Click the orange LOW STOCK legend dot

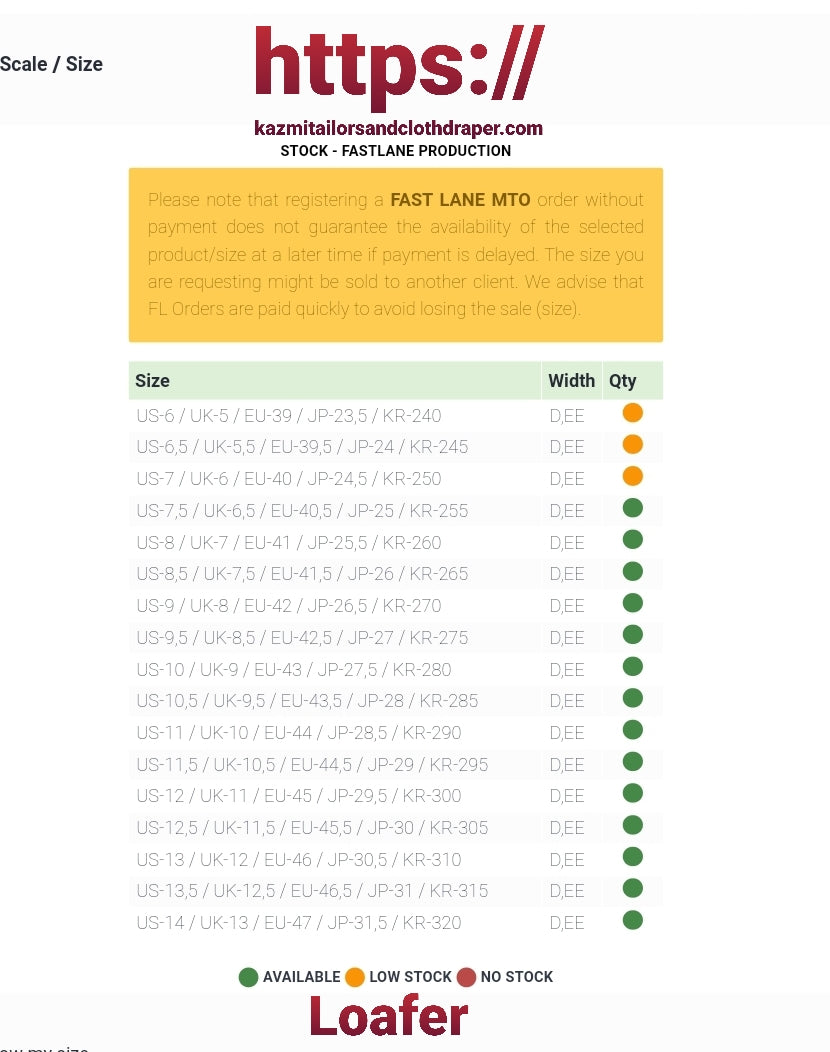pyautogui.click(x=355, y=977)
